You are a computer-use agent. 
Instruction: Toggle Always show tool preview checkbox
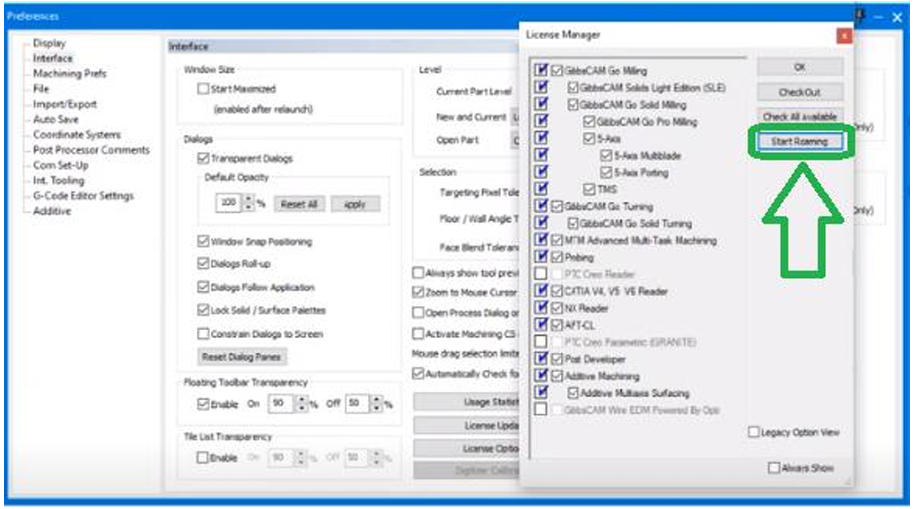click(x=418, y=272)
